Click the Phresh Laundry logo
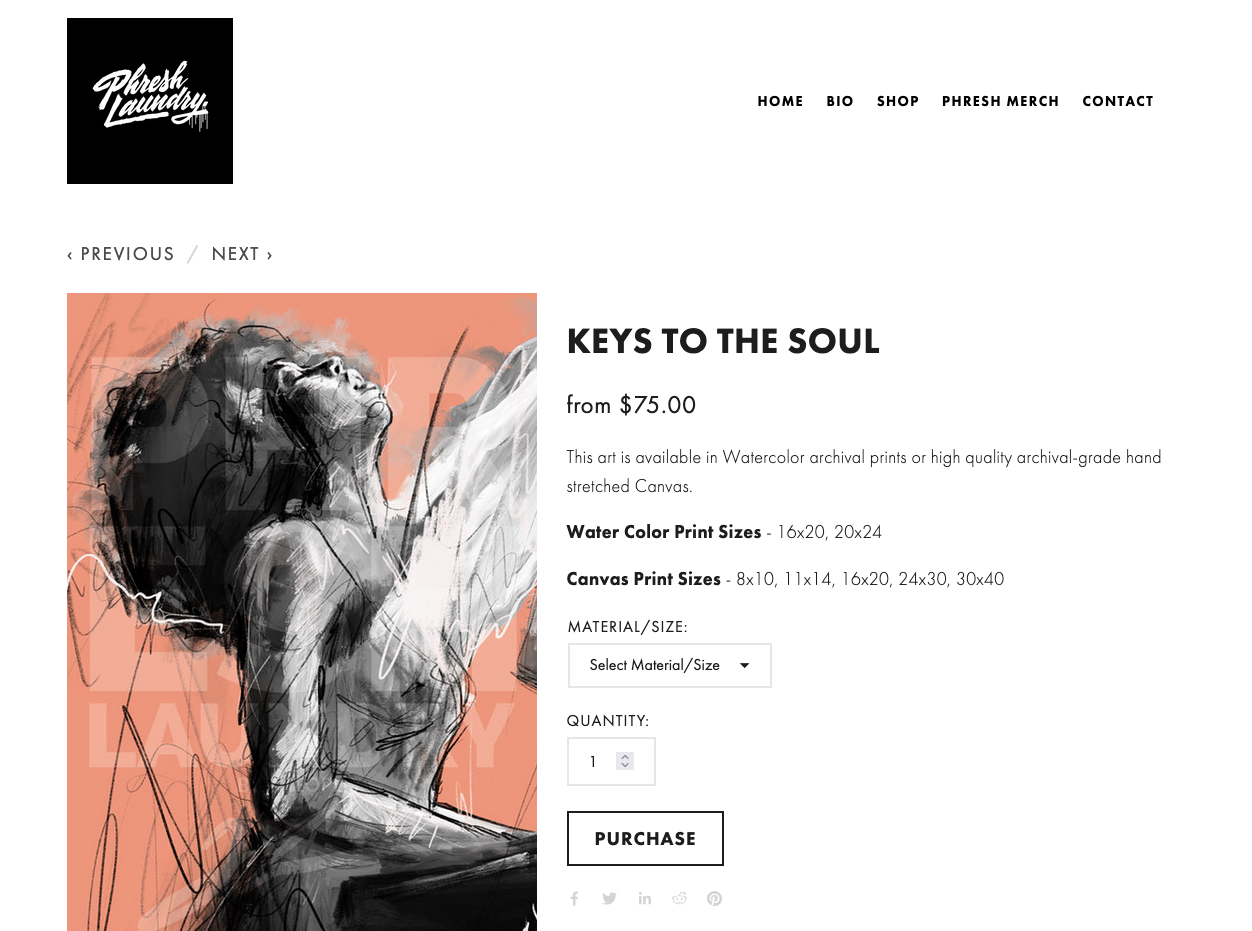 coord(150,101)
